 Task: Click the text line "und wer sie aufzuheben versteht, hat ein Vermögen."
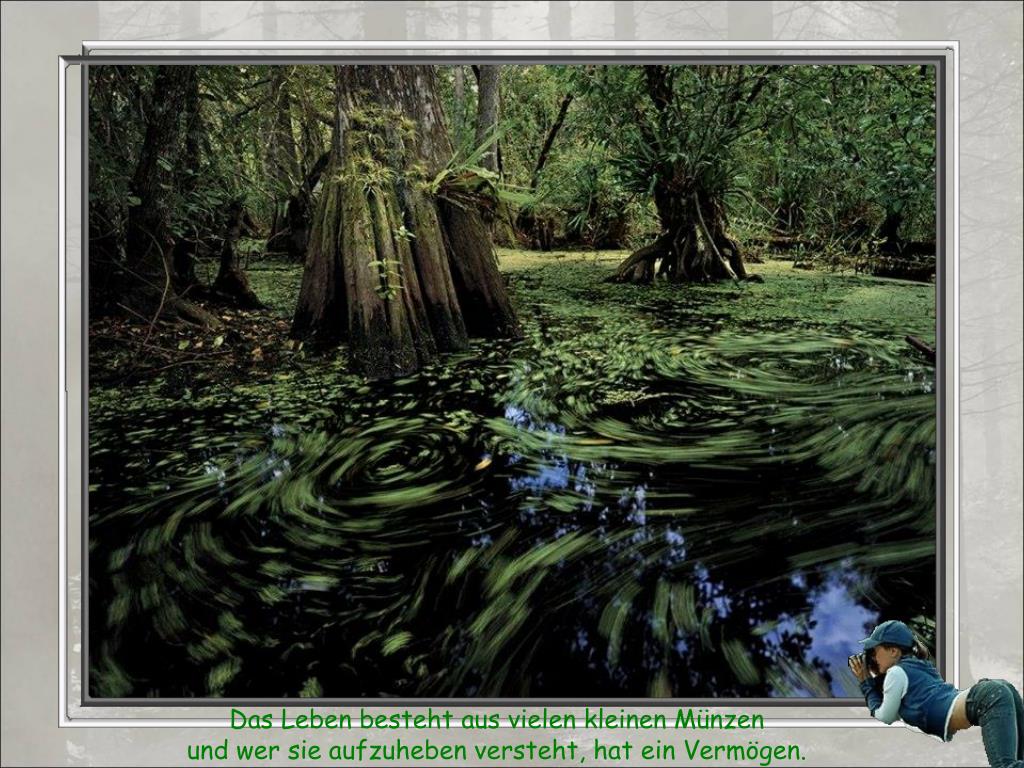[x=496, y=750]
